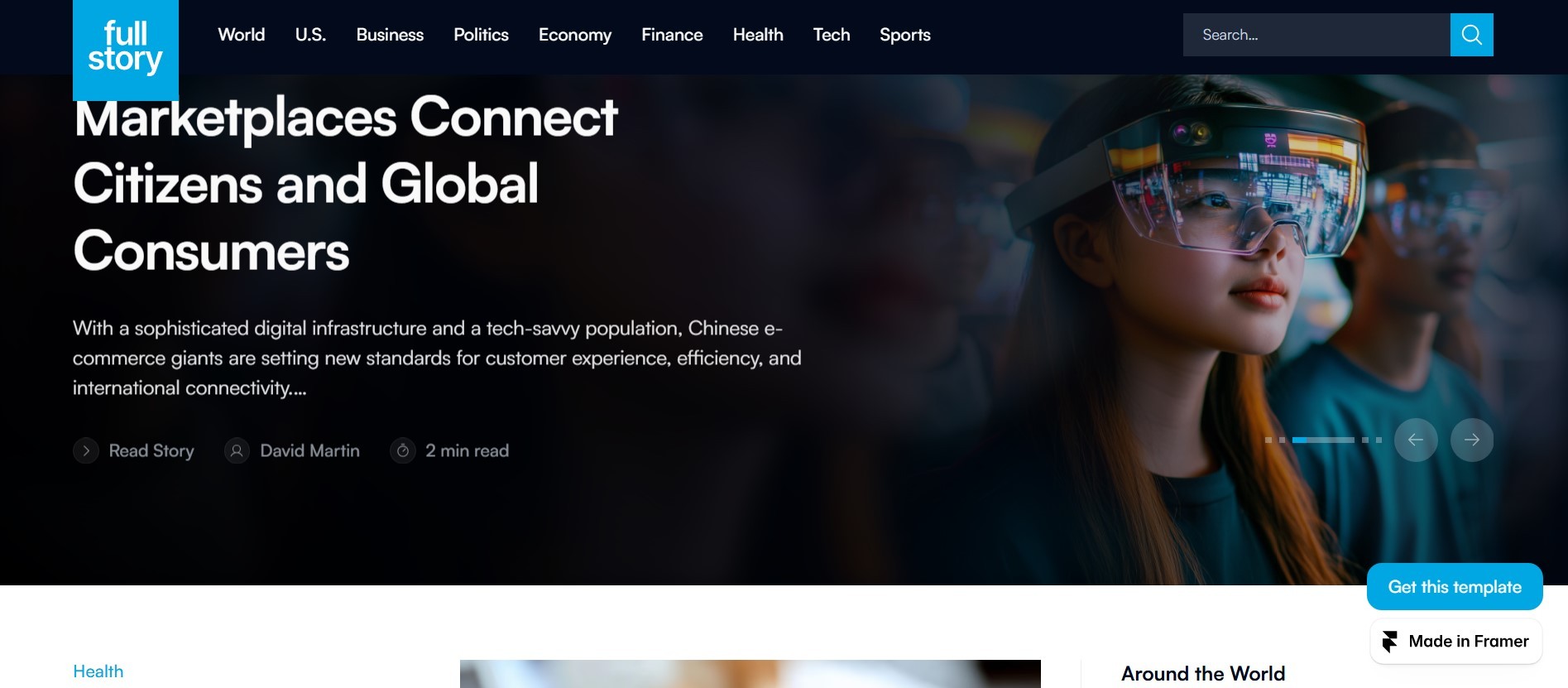Go to previous slide with left arrow
The width and height of the screenshot is (1568, 688).
(x=1416, y=440)
